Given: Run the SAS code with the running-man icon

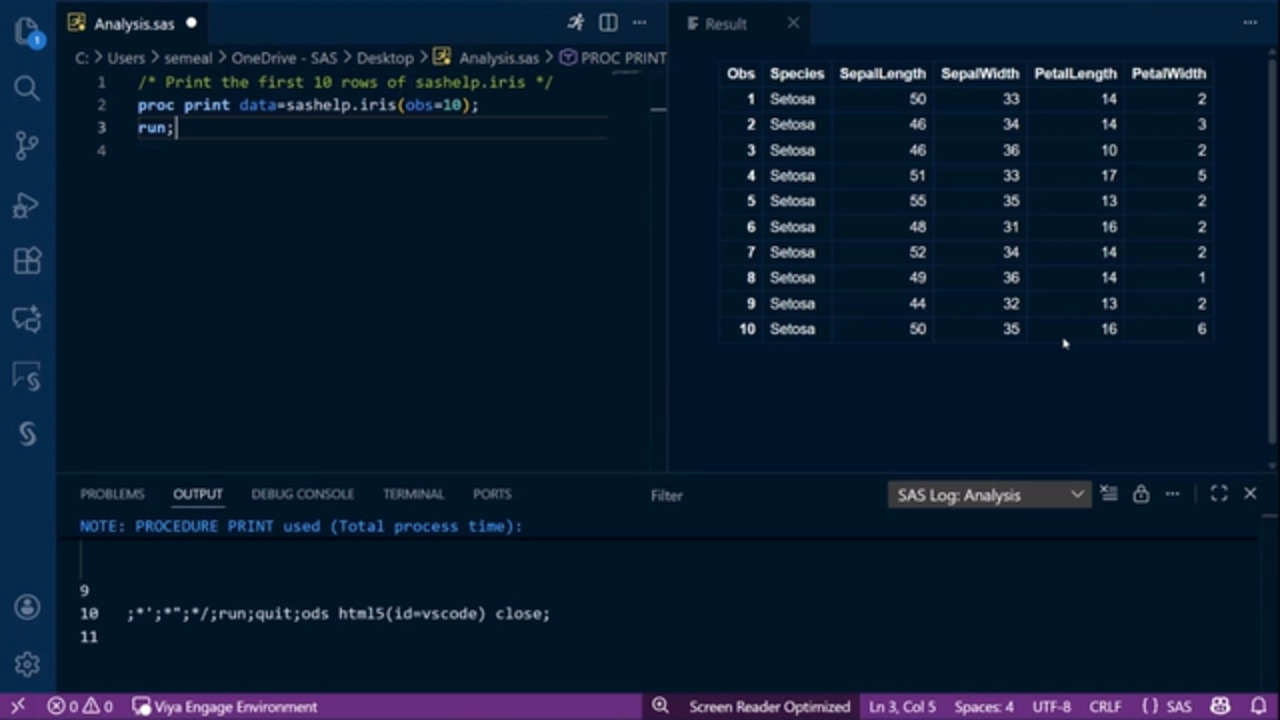Looking at the screenshot, I should click(575, 23).
